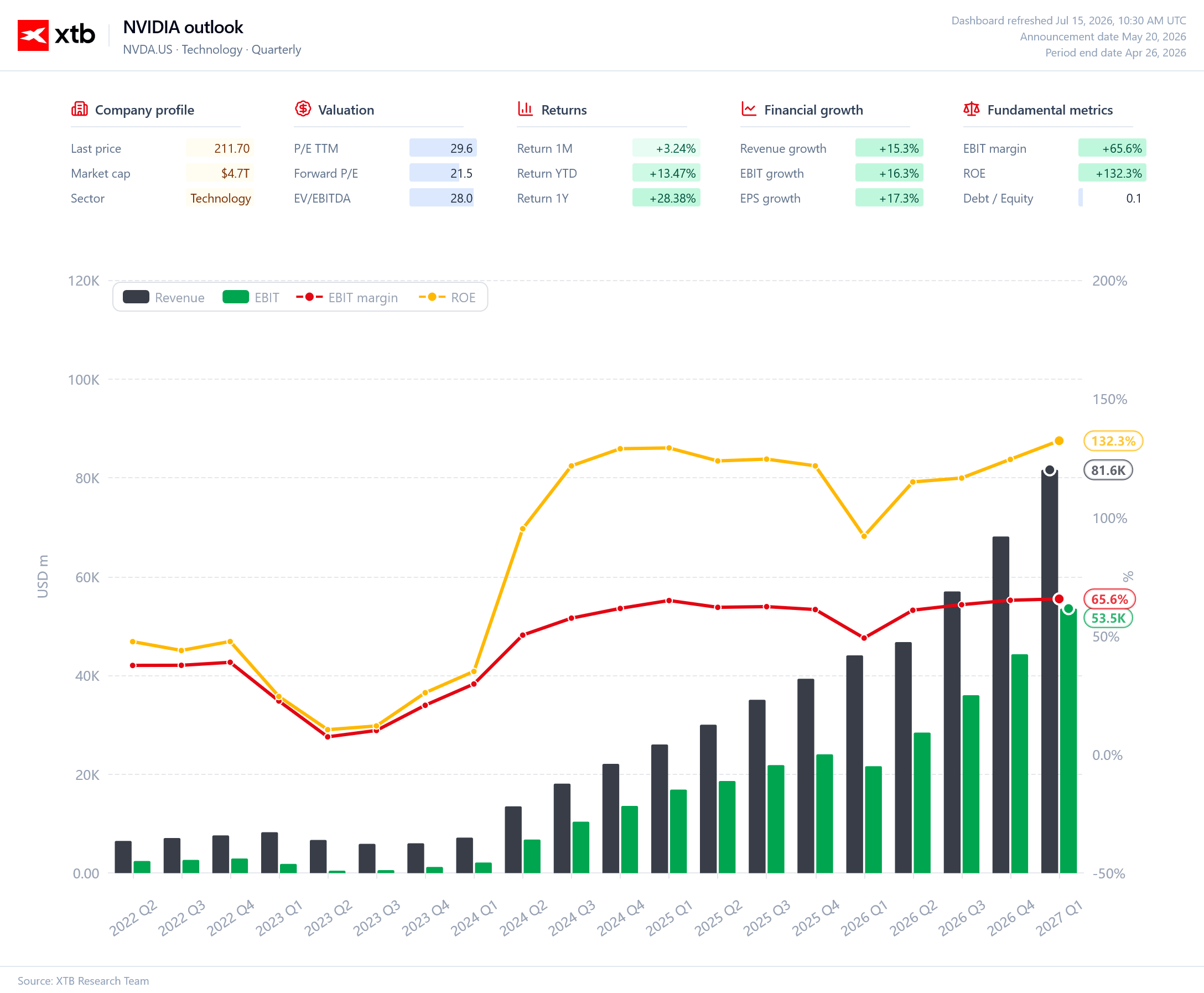1204x993 pixels.
Task: Click the yellow ROE legend marker
Action: click(432, 297)
